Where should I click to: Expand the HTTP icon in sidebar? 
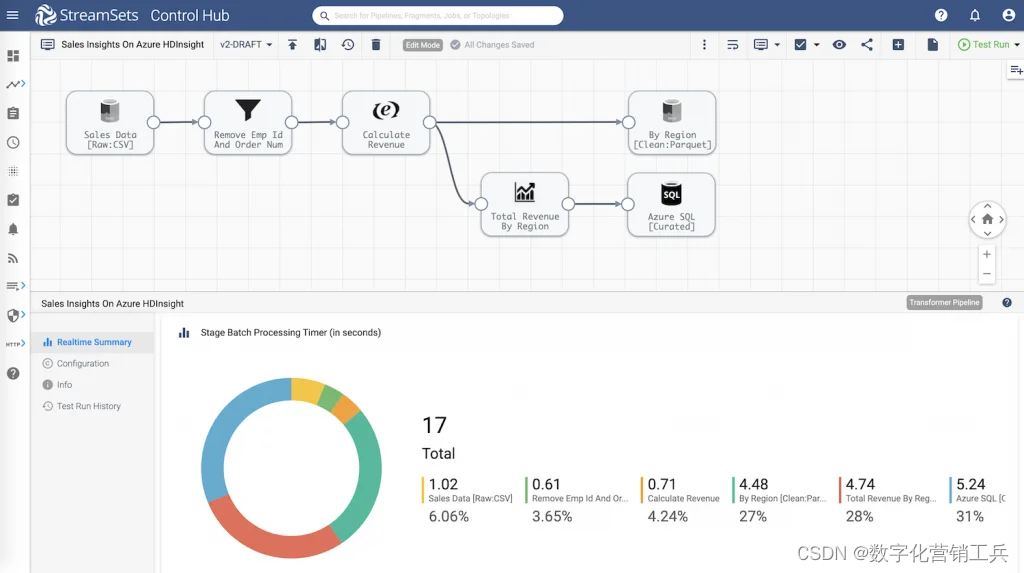[16, 344]
